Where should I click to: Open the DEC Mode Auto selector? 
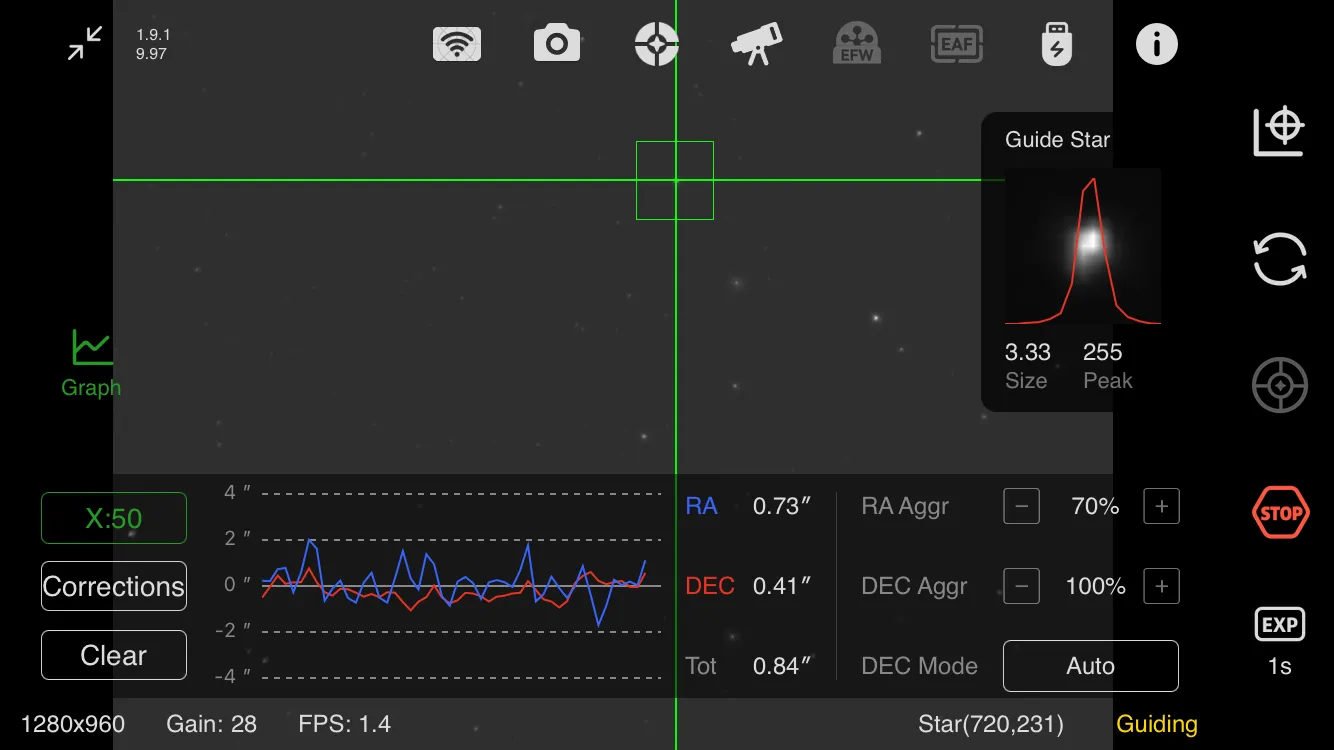pos(1091,666)
